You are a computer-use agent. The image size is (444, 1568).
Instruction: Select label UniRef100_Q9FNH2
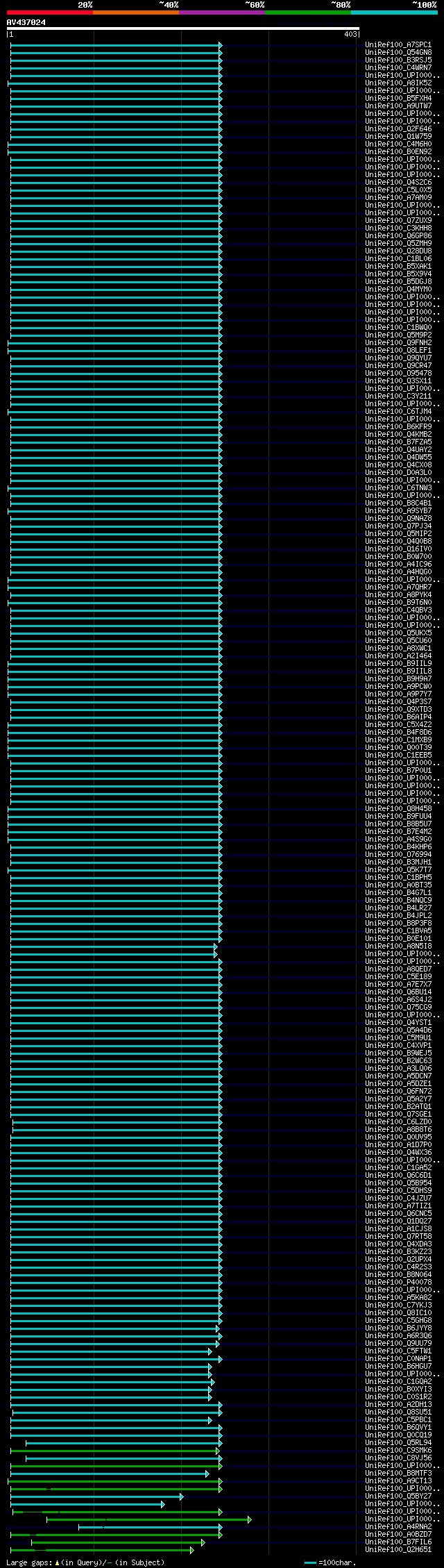[x=398, y=342]
